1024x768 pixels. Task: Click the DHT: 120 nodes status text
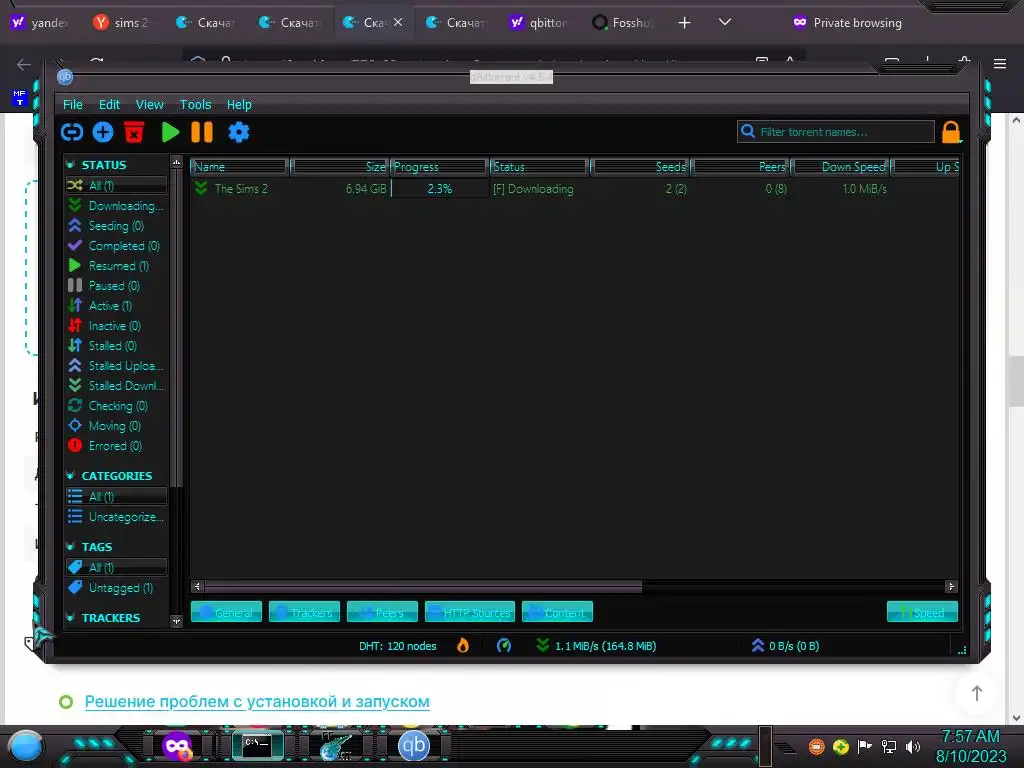(397, 646)
